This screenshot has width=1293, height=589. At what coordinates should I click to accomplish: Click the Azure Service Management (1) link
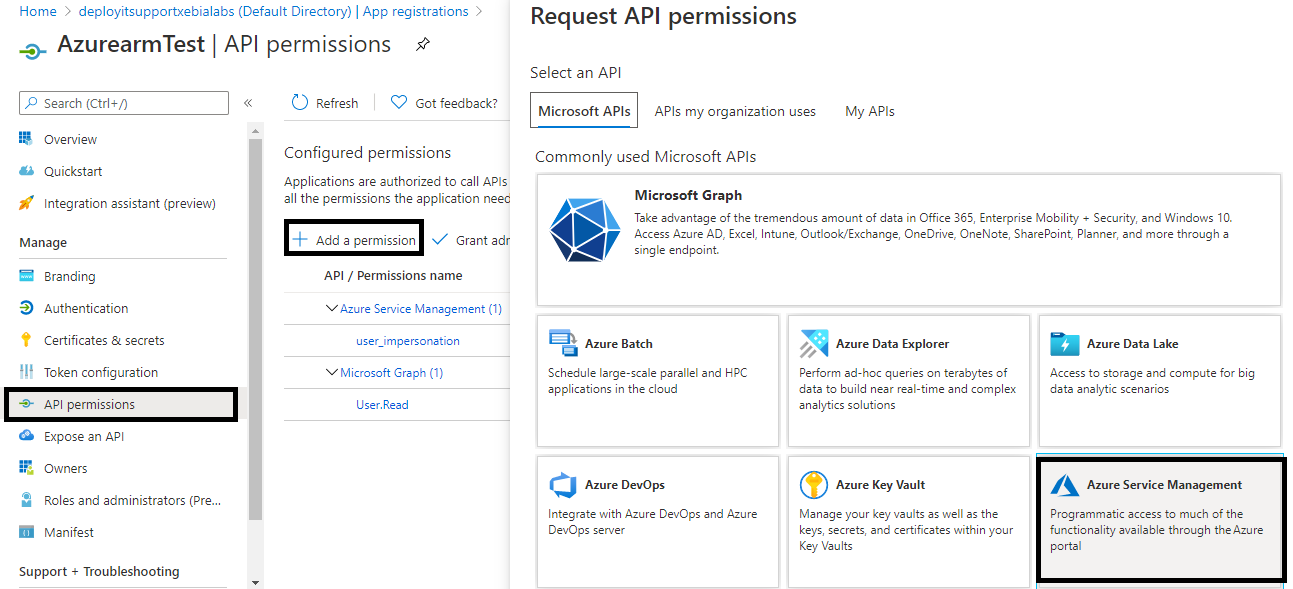pyautogui.click(x=421, y=309)
